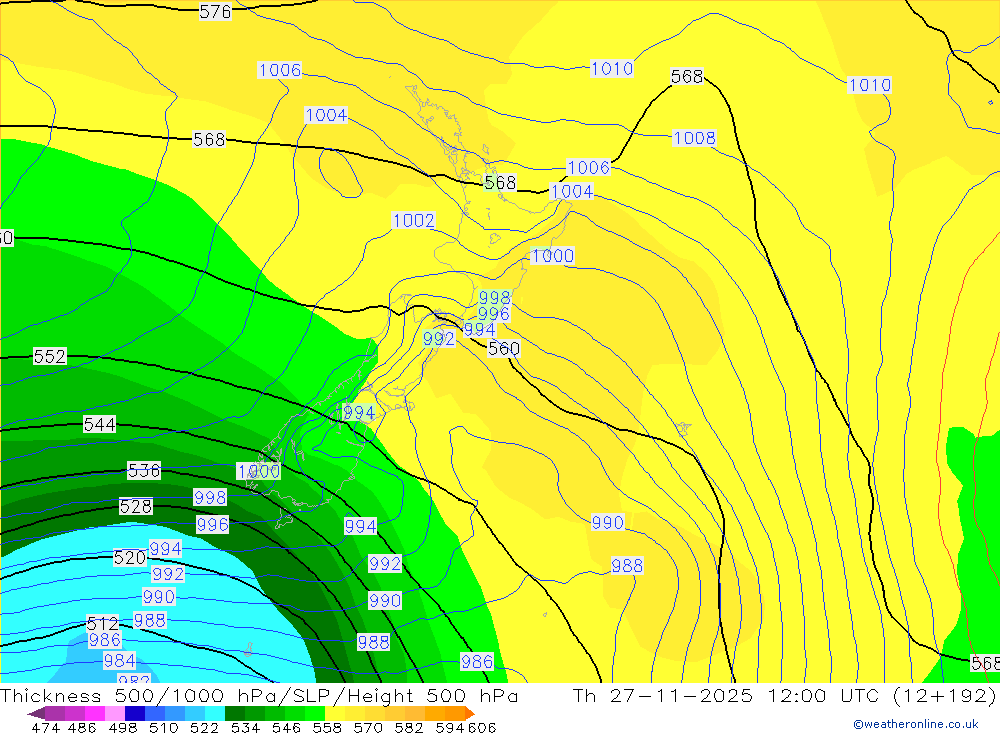
Task: Click the map title 'Thickness 500/1000 hPa/SLP/Height 500 hPa'
Action: tap(259, 695)
